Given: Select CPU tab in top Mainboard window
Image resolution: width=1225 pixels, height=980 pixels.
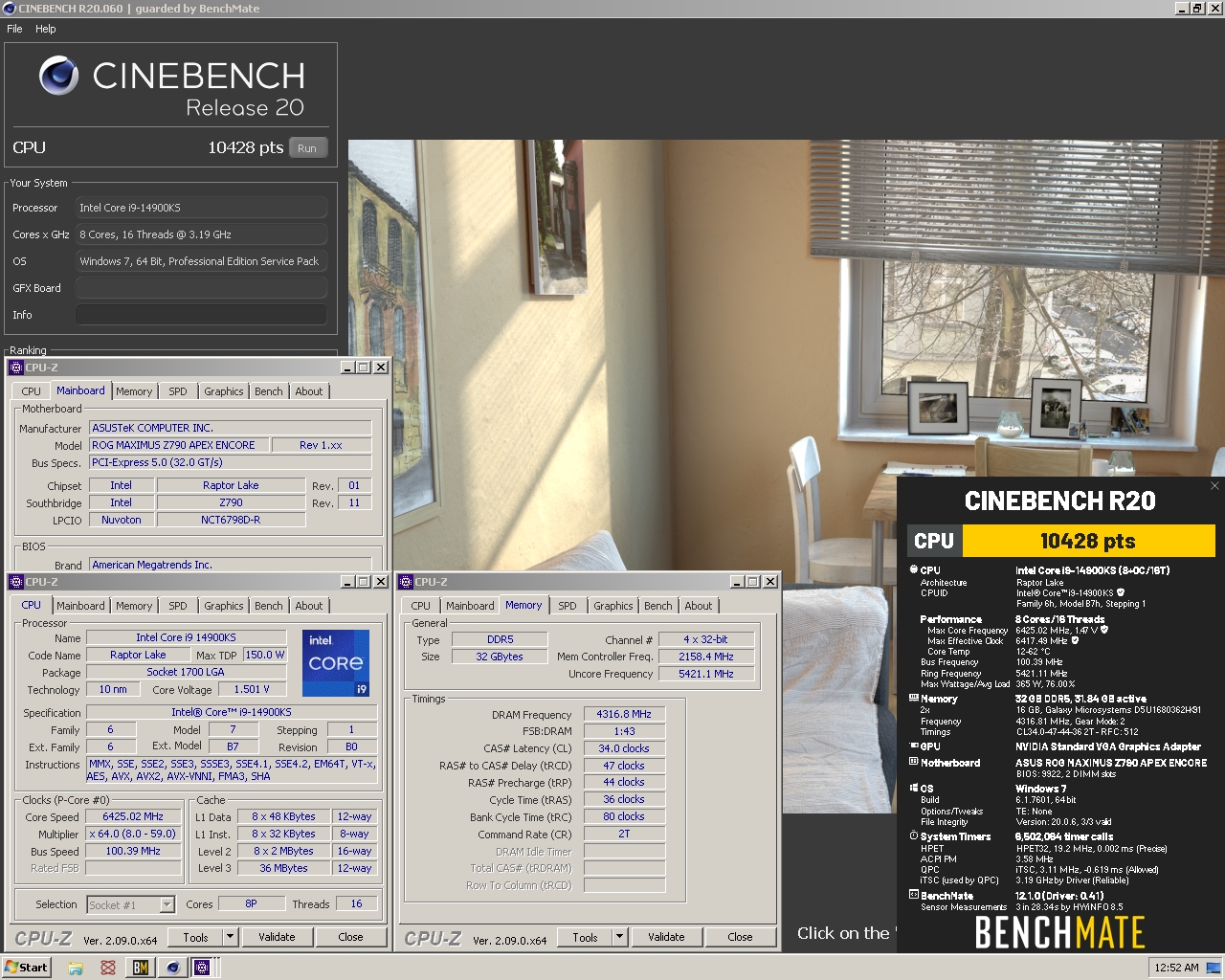Looking at the screenshot, I should click(32, 391).
